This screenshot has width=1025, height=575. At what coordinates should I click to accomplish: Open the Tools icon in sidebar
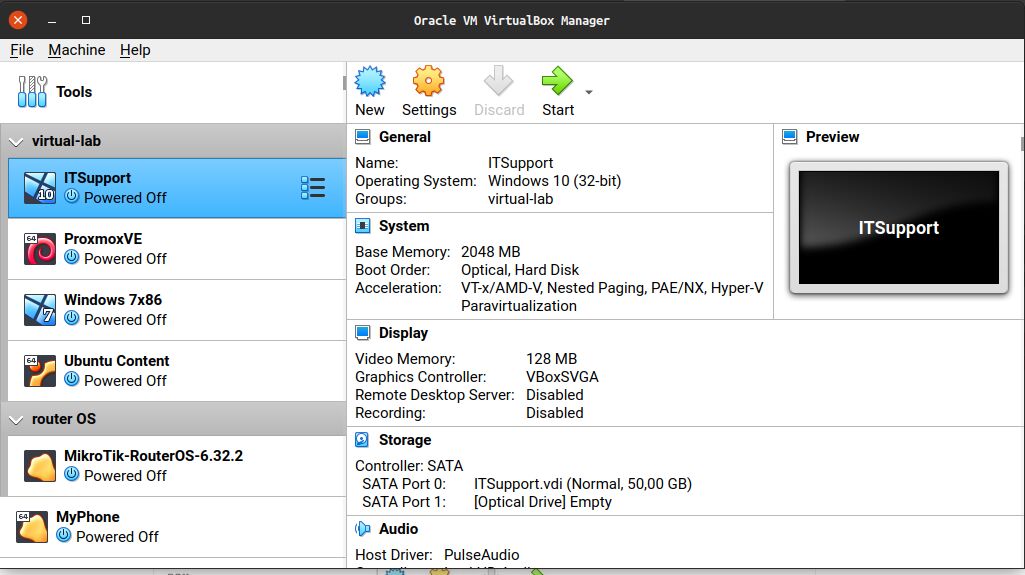coord(32,91)
